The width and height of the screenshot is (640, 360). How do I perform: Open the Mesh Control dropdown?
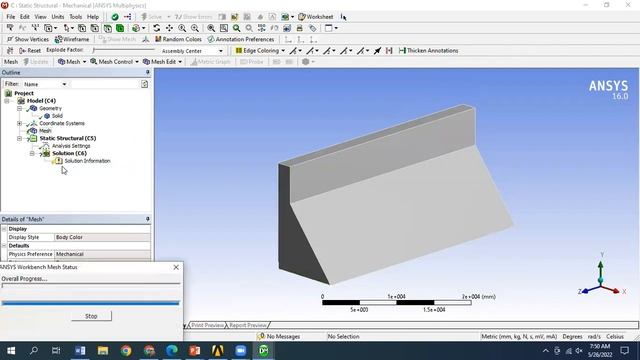[114, 62]
